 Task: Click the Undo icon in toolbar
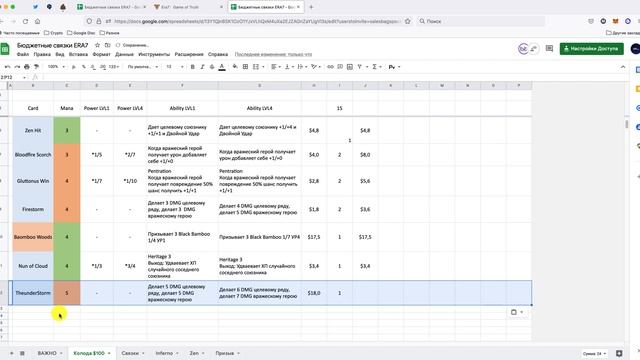(x=7, y=67)
